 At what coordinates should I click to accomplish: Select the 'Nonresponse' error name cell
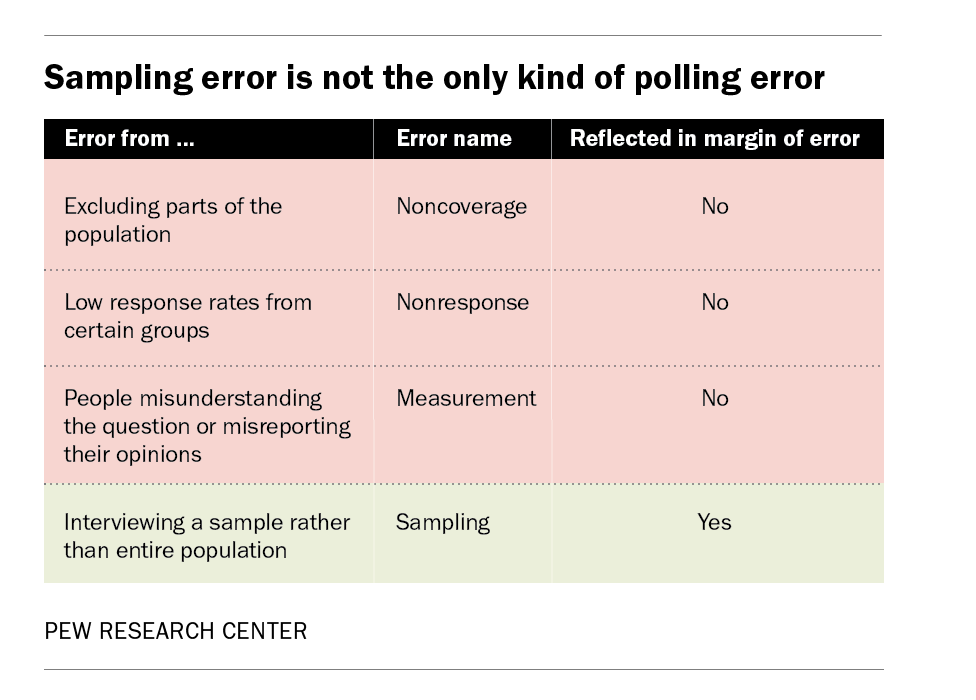pos(462,302)
